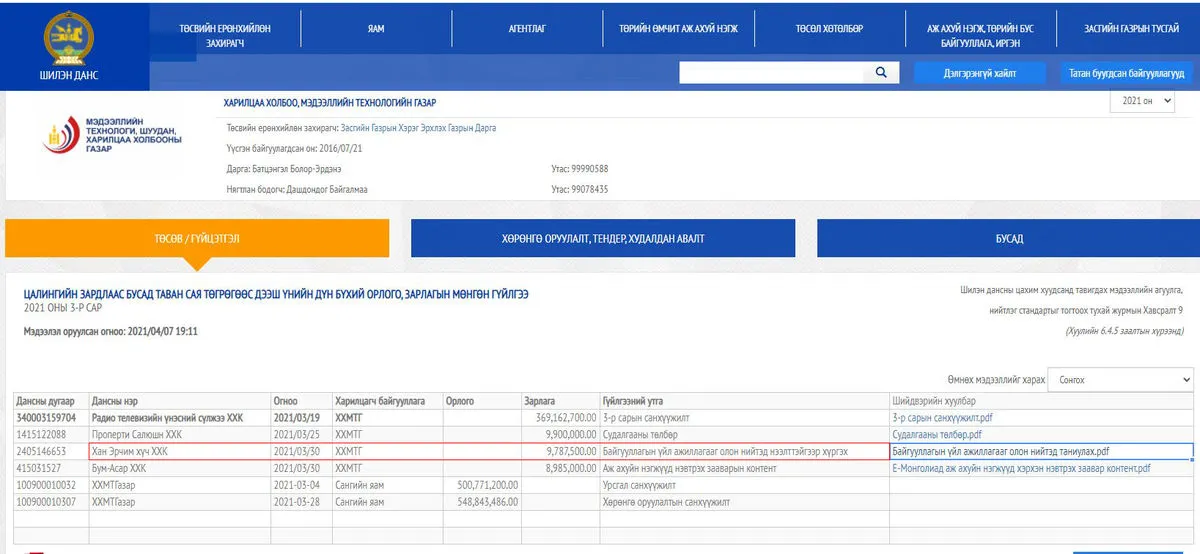Open Е-Монголиад заавар контент.pdf link
The width and height of the screenshot is (1200, 554).
pyautogui.click(x=1021, y=468)
